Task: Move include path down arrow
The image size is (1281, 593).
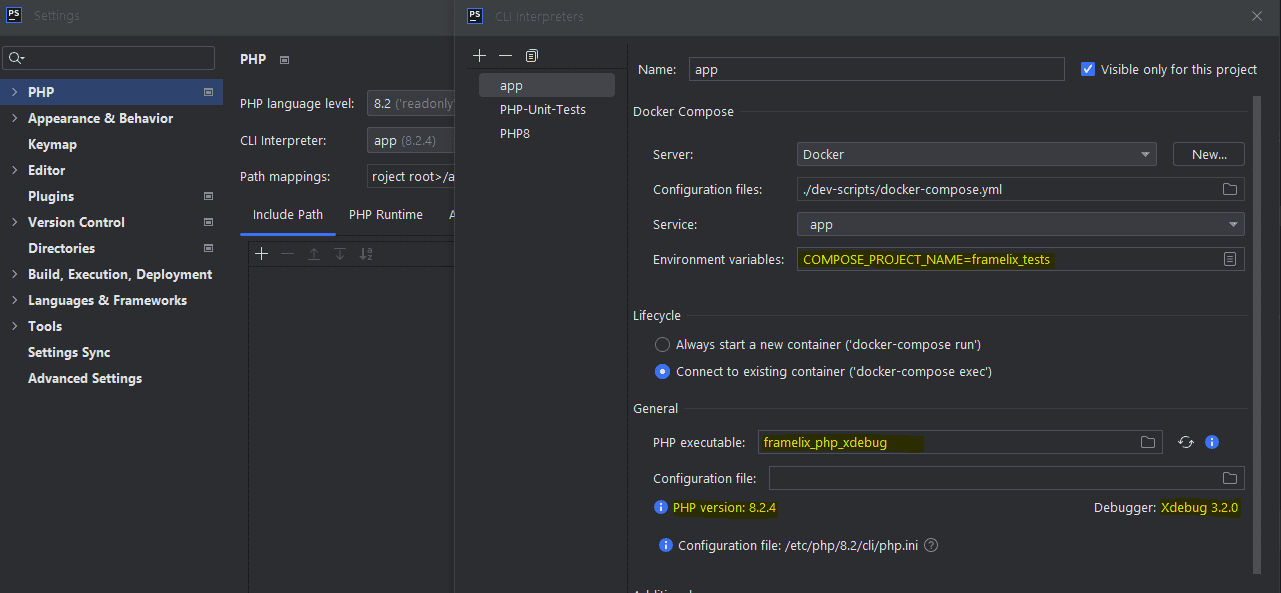Action: pos(340,254)
